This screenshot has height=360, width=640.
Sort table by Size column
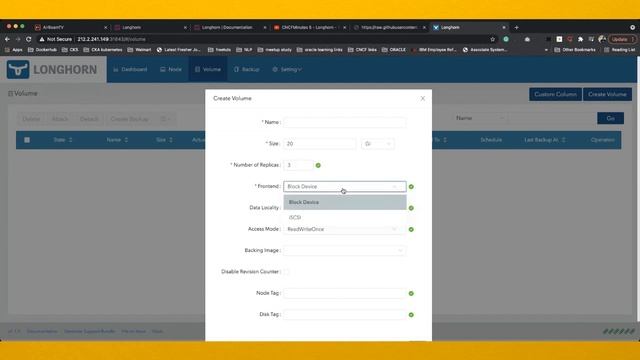click(x=164, y=140)
